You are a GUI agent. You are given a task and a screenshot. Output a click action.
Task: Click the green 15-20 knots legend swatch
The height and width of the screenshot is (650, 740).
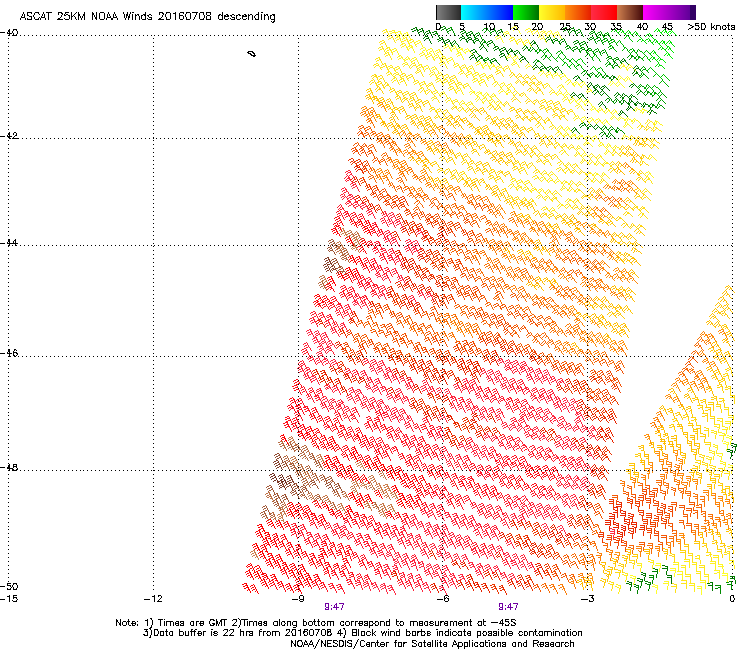pos(526,12)
